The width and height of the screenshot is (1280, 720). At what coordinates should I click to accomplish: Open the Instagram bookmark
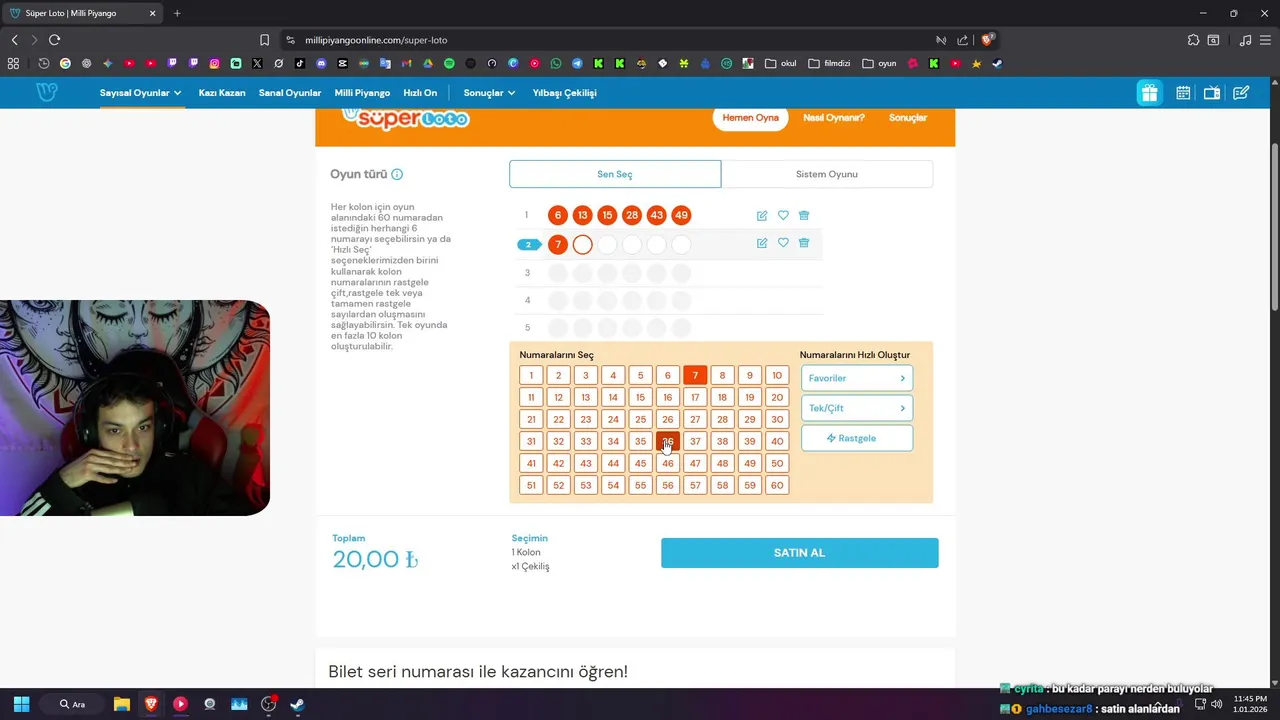[x=214, y=63]
